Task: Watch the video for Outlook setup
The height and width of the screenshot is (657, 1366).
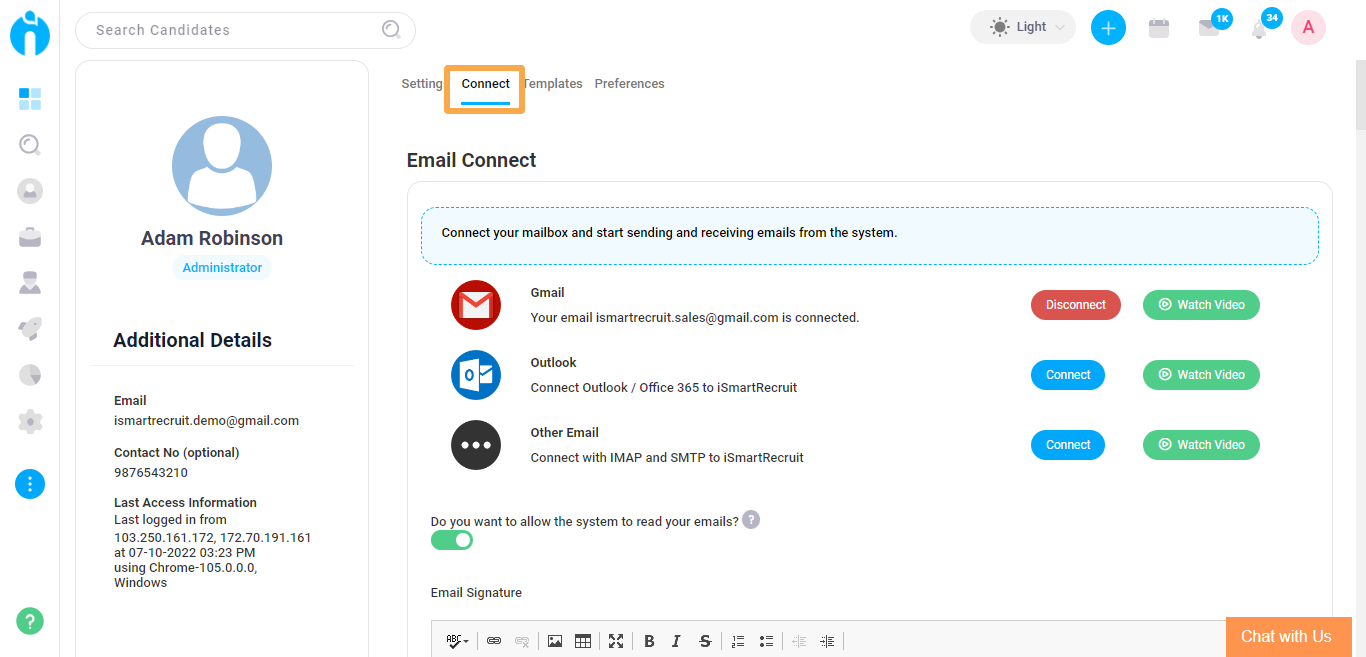Action: tap(1200, 374)
